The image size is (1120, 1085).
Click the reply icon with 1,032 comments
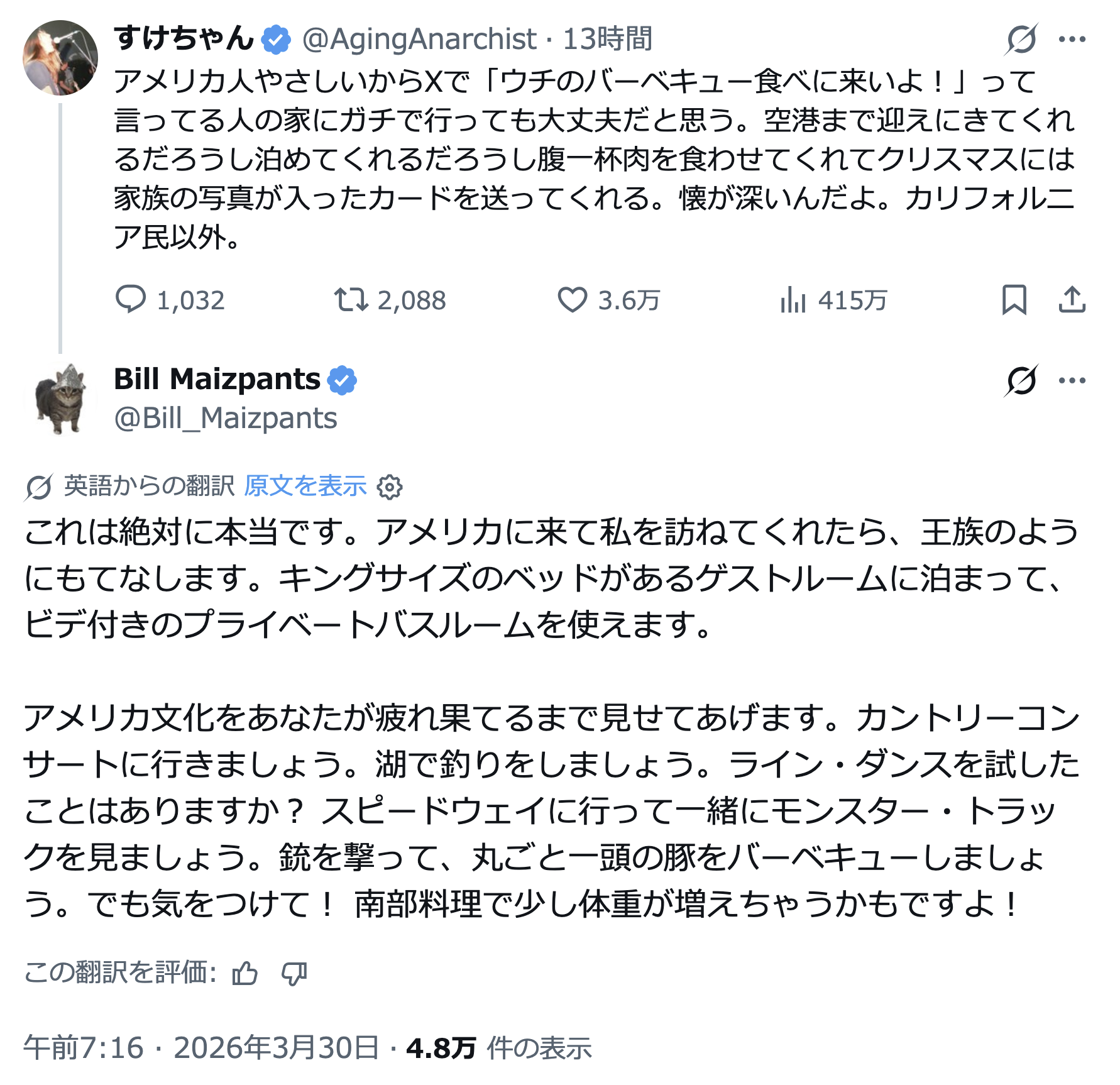[131, 299]
